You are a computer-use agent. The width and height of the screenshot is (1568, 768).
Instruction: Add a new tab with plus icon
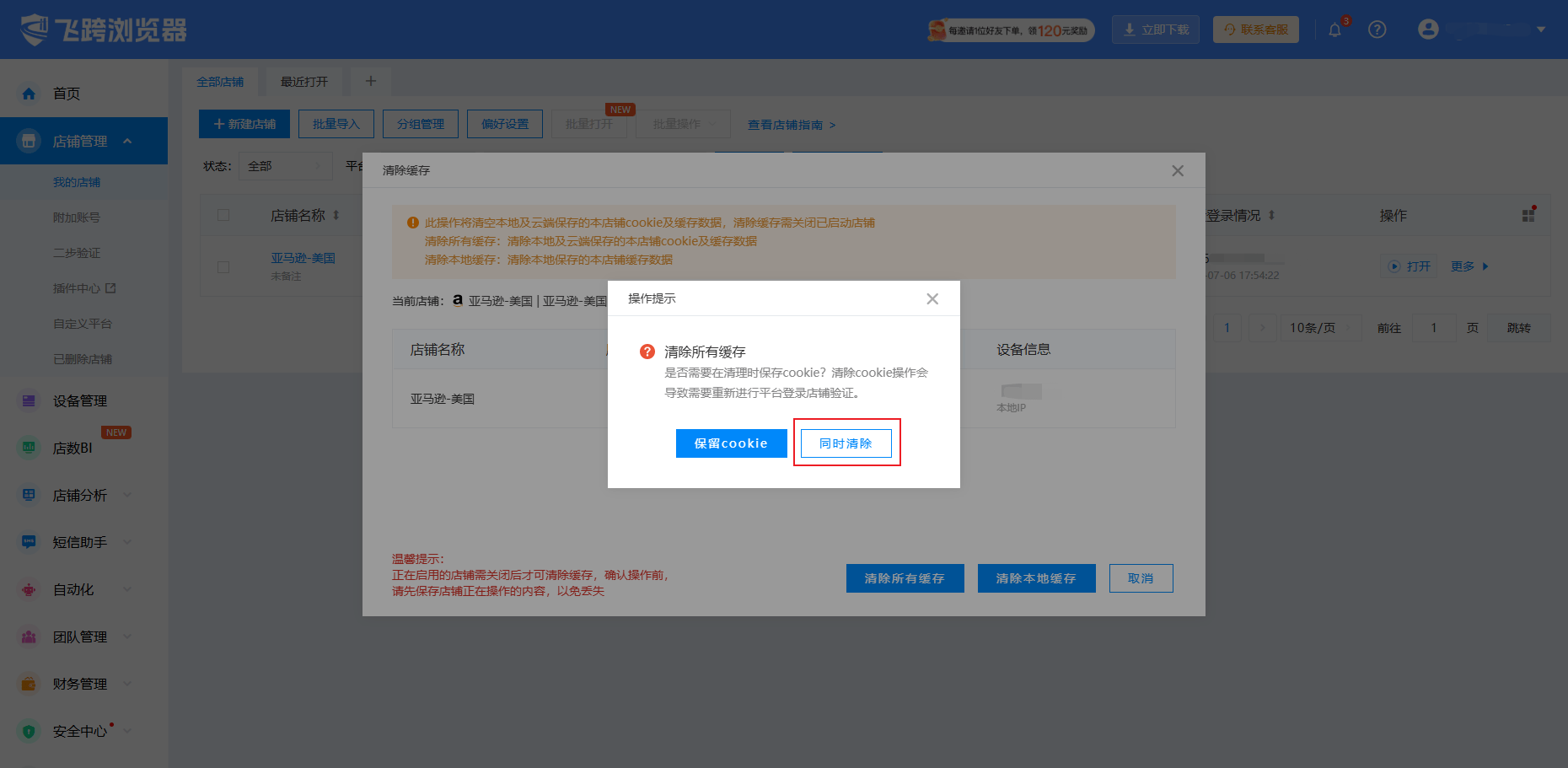(x=371, y=81)
